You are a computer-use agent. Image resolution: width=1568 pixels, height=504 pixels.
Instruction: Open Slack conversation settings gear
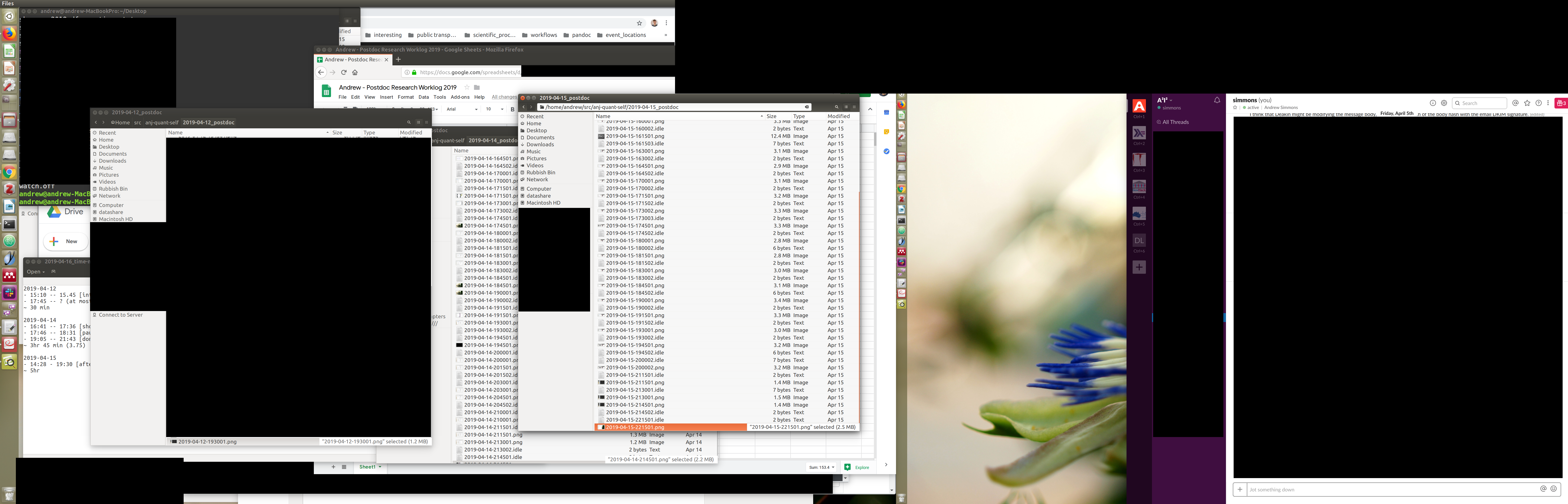point(1444,103)
